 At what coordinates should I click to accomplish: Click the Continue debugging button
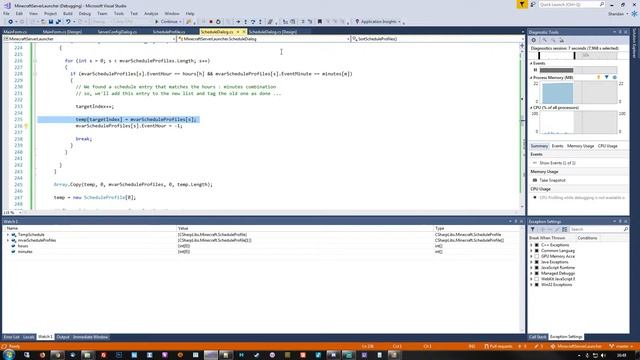(x=168, y=22)
